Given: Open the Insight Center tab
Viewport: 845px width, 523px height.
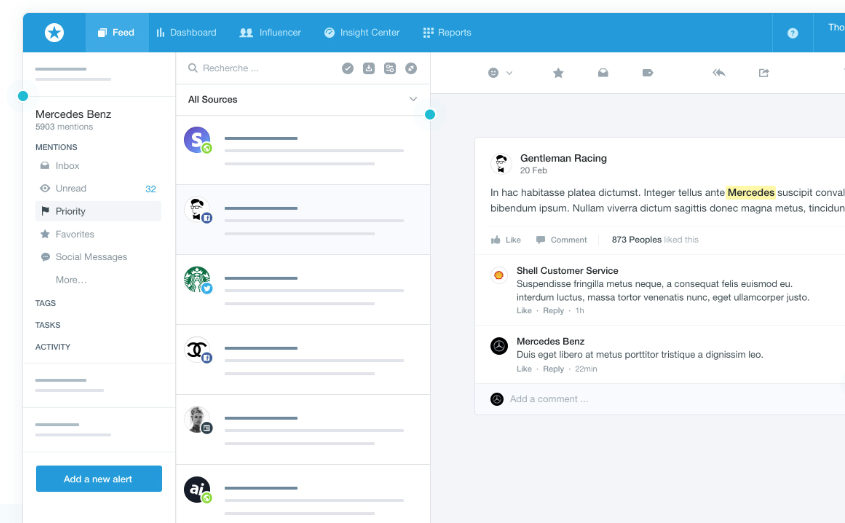Looking at the screenshot, I should click(x=362, y=32).
